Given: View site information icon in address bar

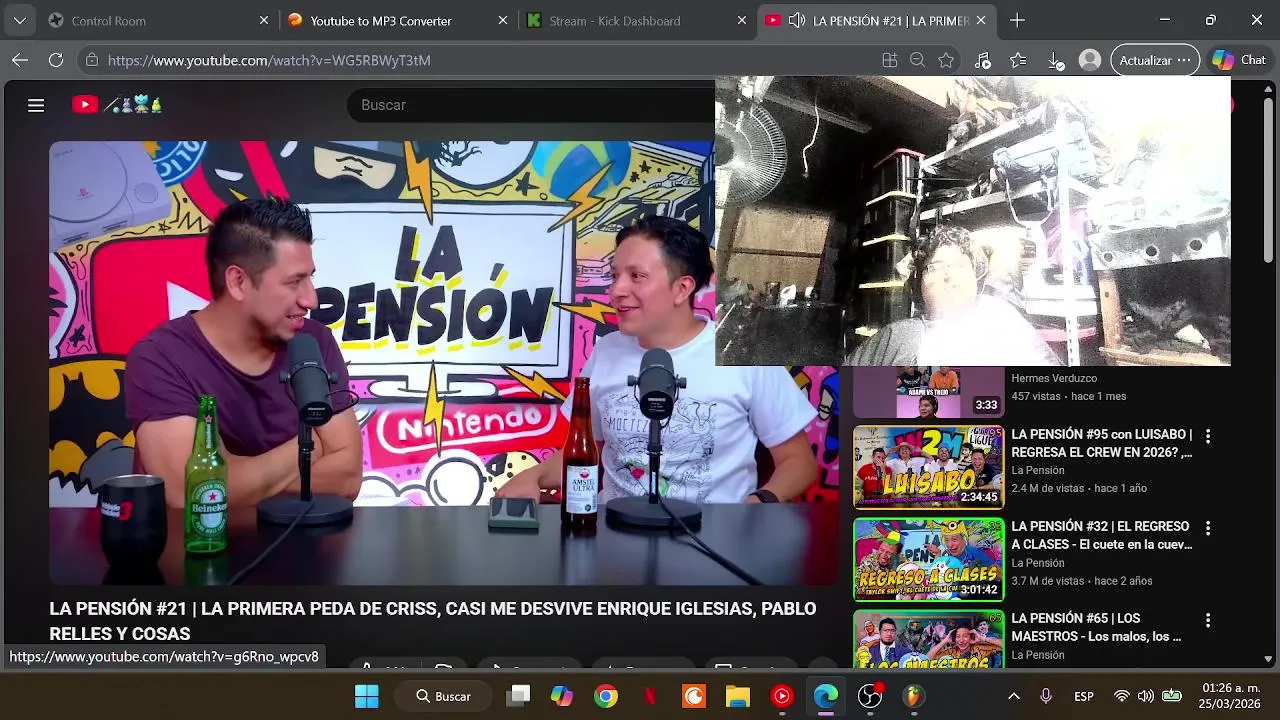Looking at the screenshot, I should 92,60.
